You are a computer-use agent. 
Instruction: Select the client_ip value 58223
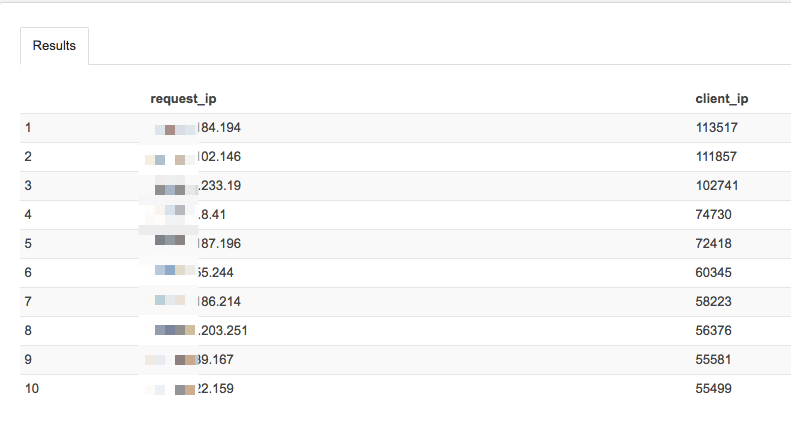[x=713, y=301]
